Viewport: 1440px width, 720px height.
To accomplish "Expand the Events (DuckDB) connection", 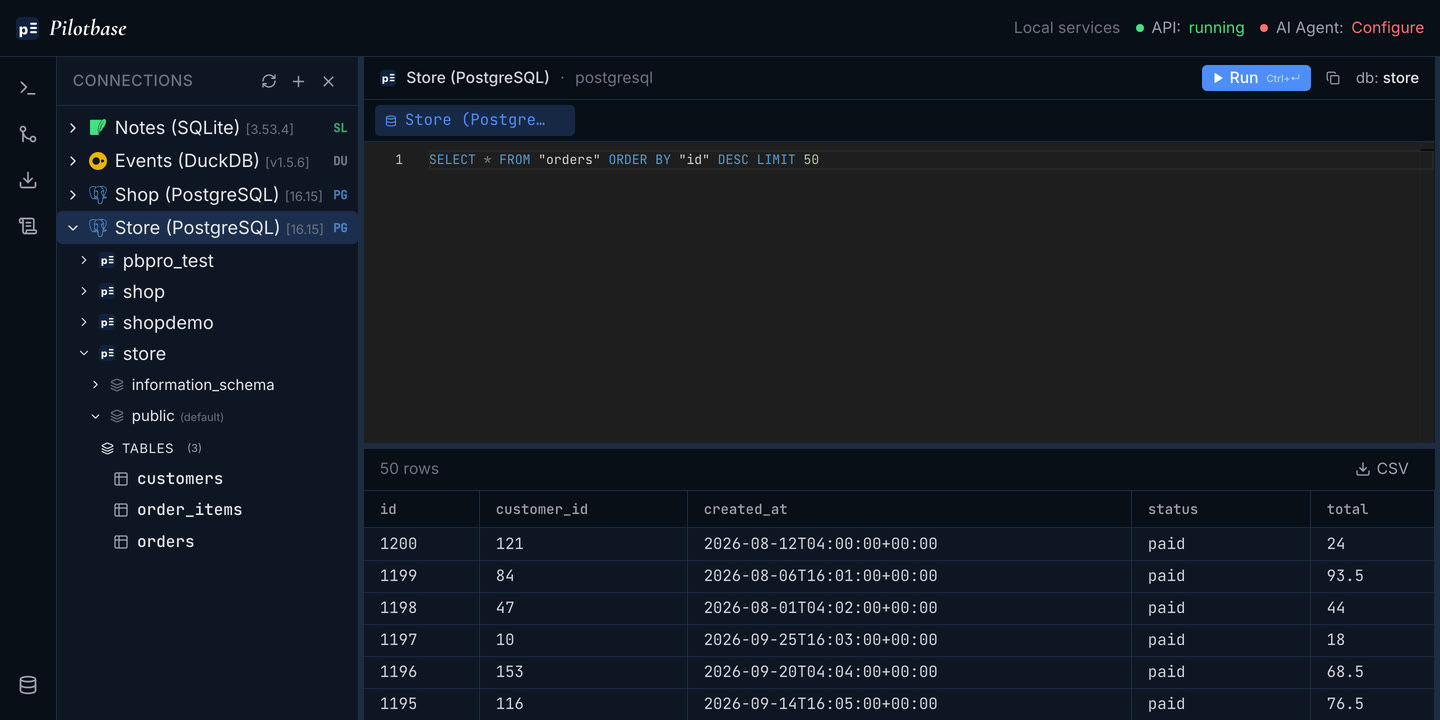I will click(x=73, y=161).
